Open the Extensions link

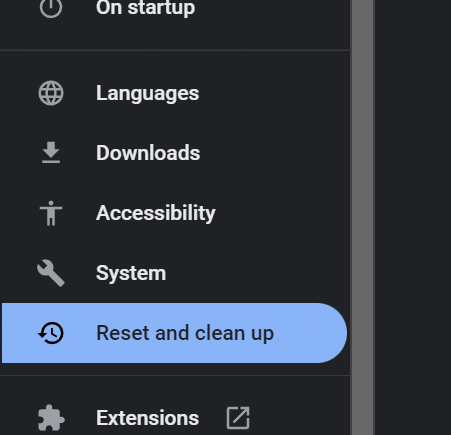point(147,418)
